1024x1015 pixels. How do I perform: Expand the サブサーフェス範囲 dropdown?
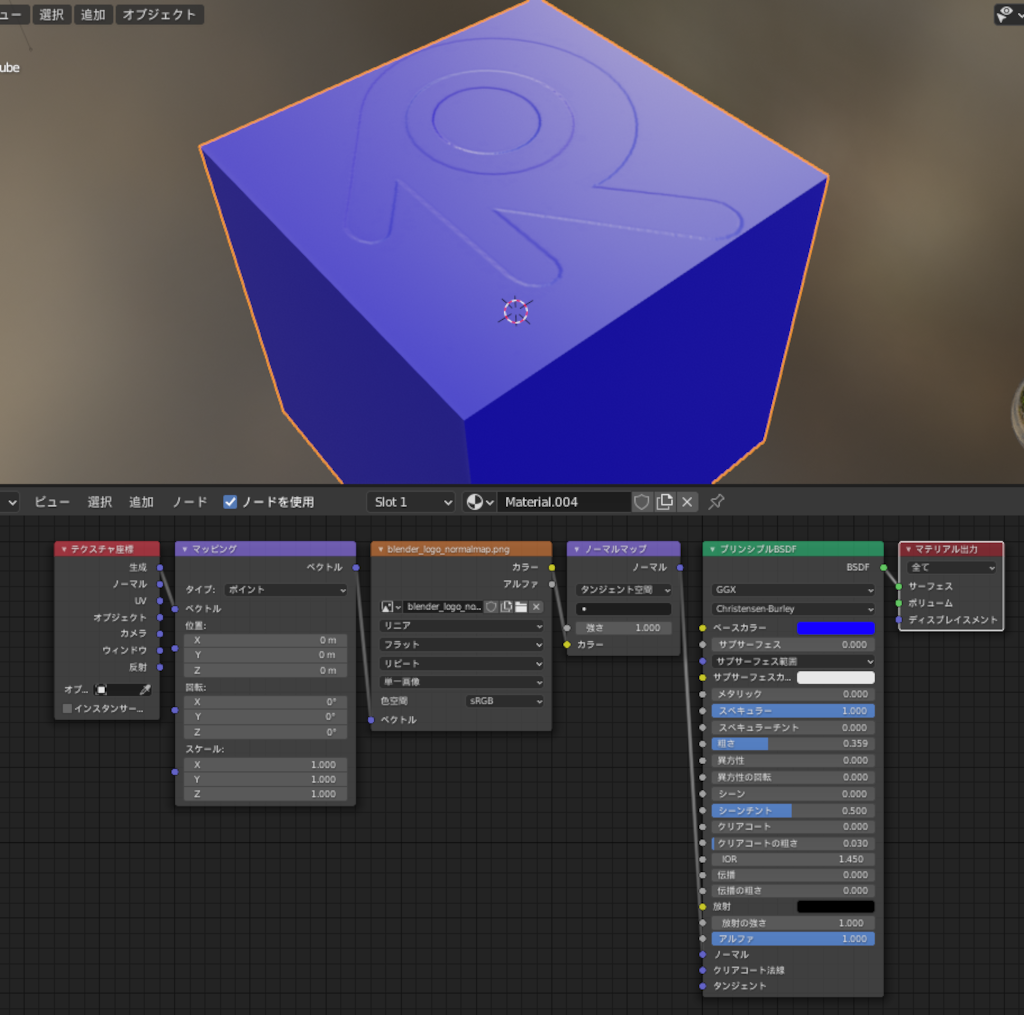(793, 661)
